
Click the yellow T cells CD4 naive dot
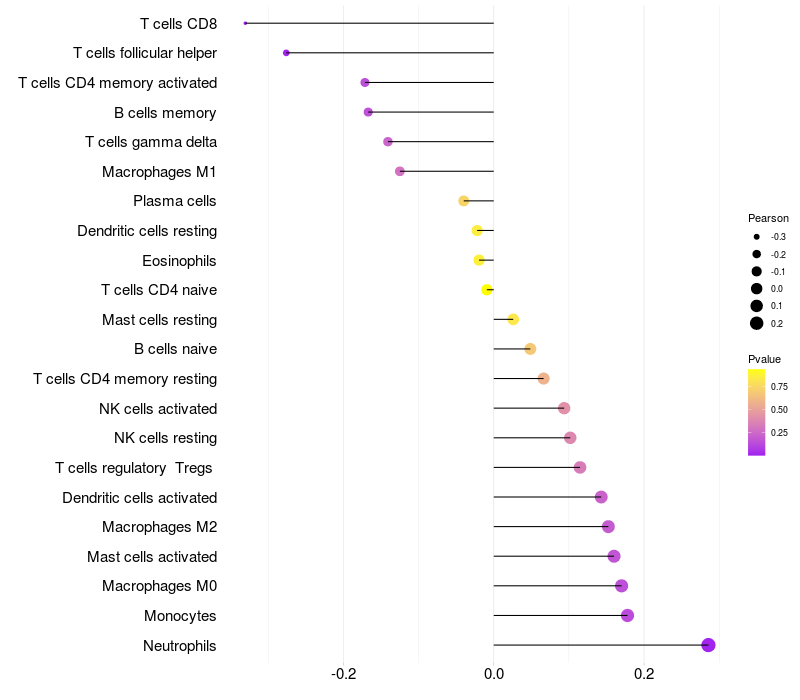coord(487,290)
